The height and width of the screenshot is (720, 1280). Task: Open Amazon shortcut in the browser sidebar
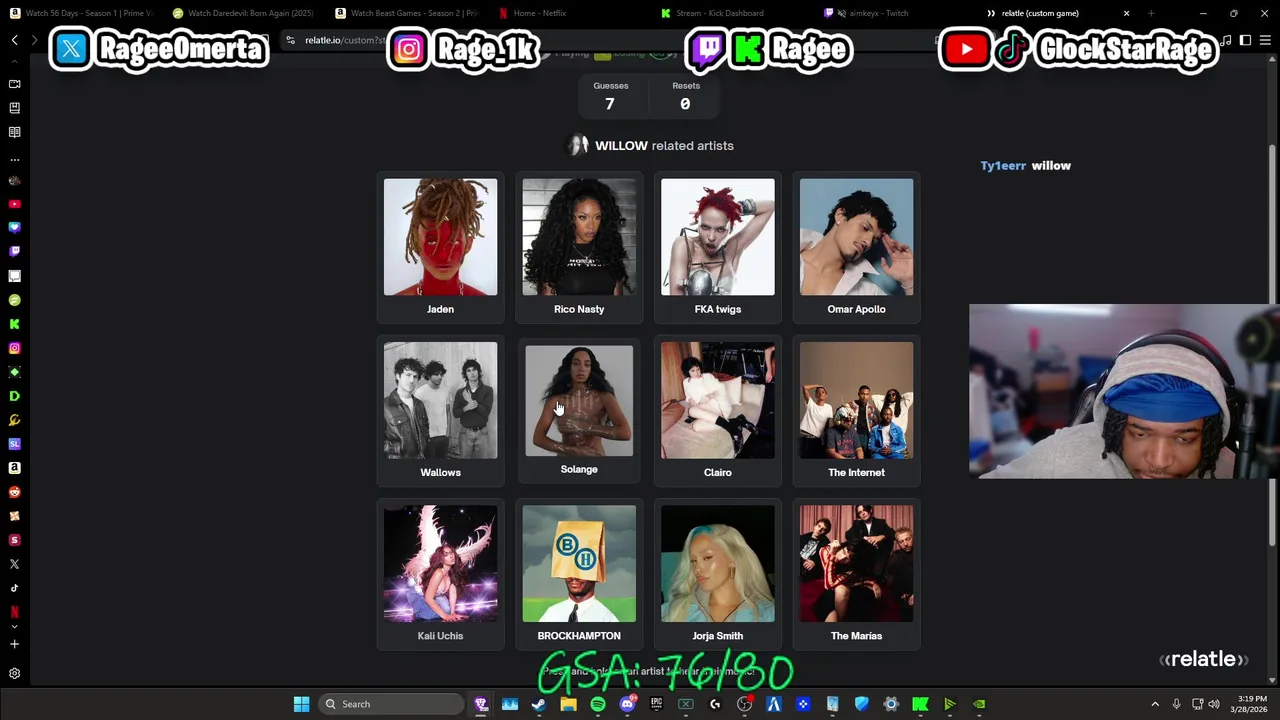click(x=14, y=468)
